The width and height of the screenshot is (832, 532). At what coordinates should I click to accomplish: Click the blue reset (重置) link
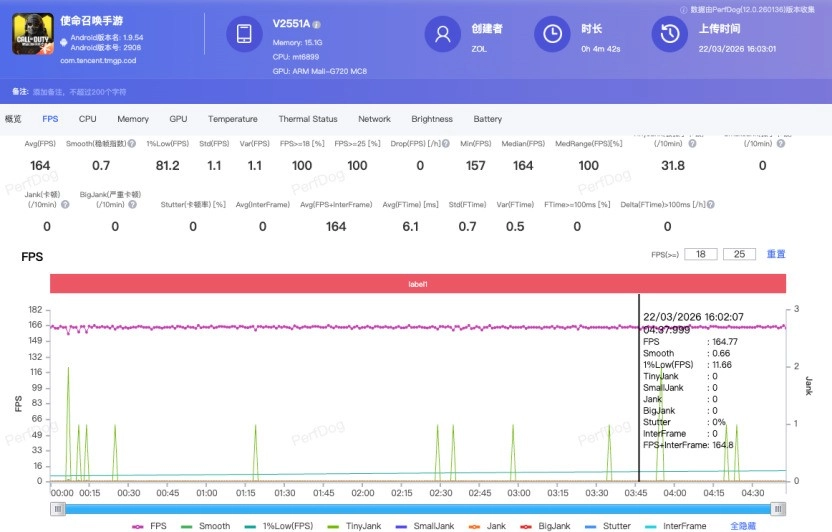776,255
